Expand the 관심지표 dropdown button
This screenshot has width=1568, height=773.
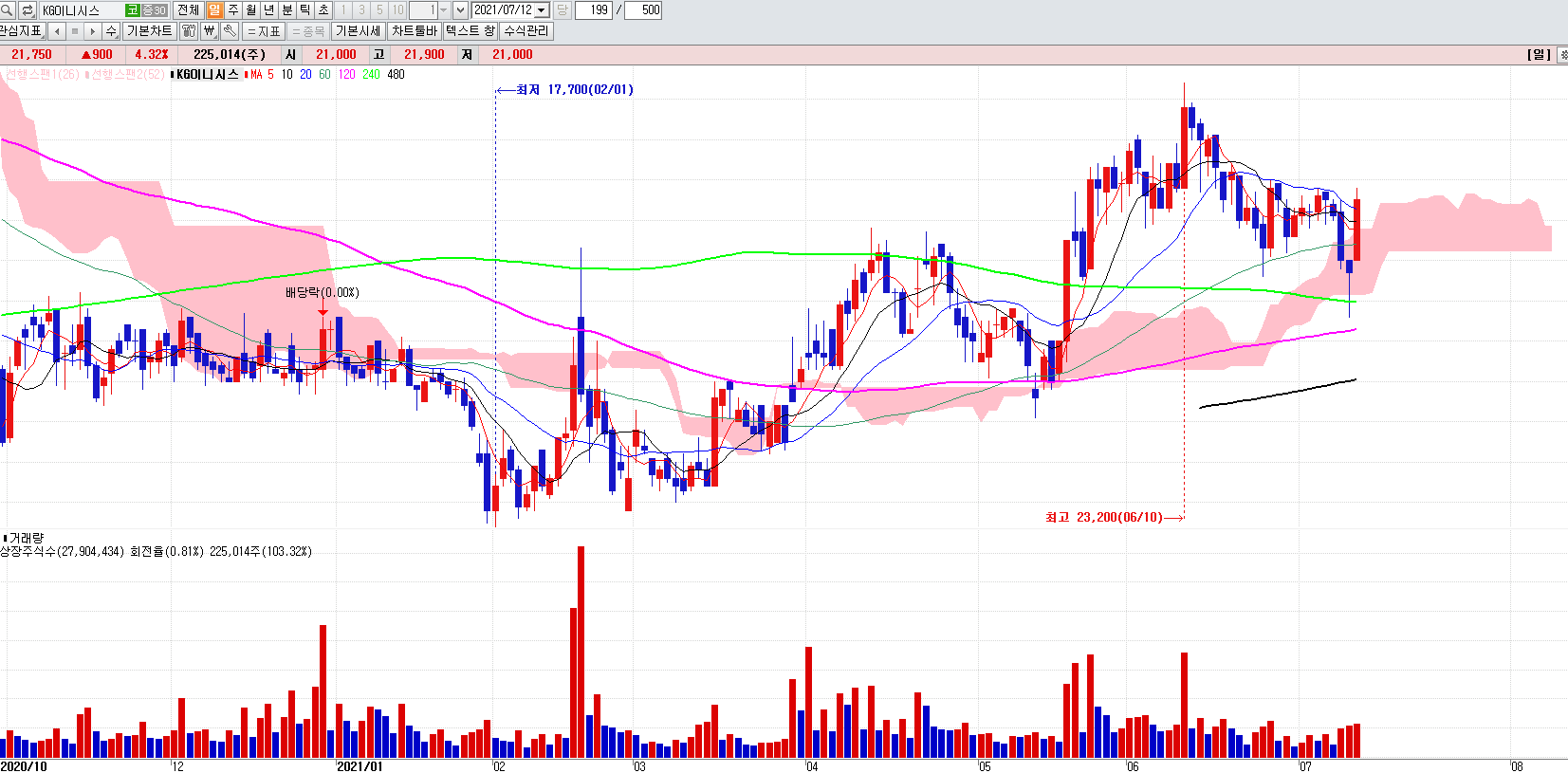tap(22, 31)
